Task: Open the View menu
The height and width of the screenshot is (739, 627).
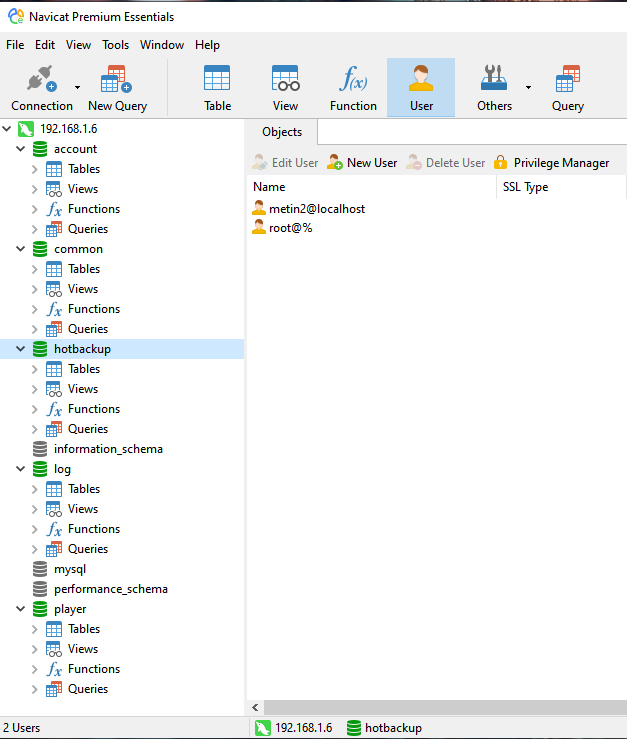Action: click(x=78, y=45)
